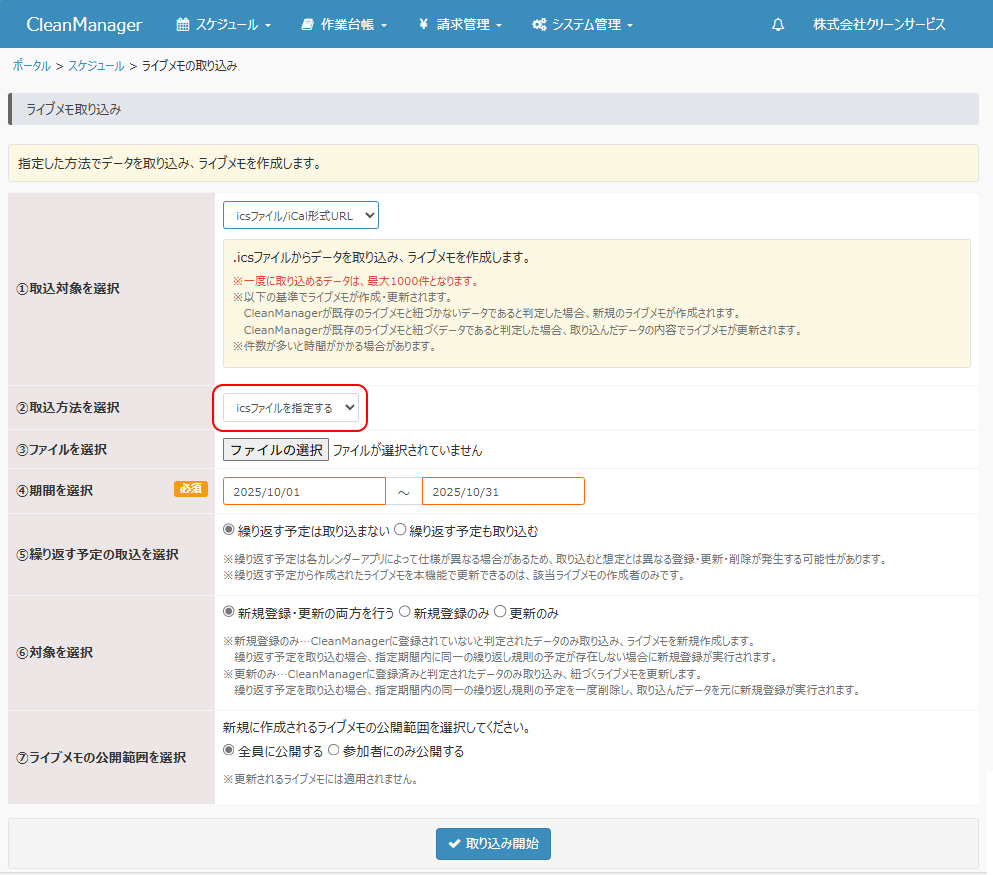Viewport: 993px width, 875px height.
Task: Go to スケジュール breadcrumb link
Action: click(96, 65)
